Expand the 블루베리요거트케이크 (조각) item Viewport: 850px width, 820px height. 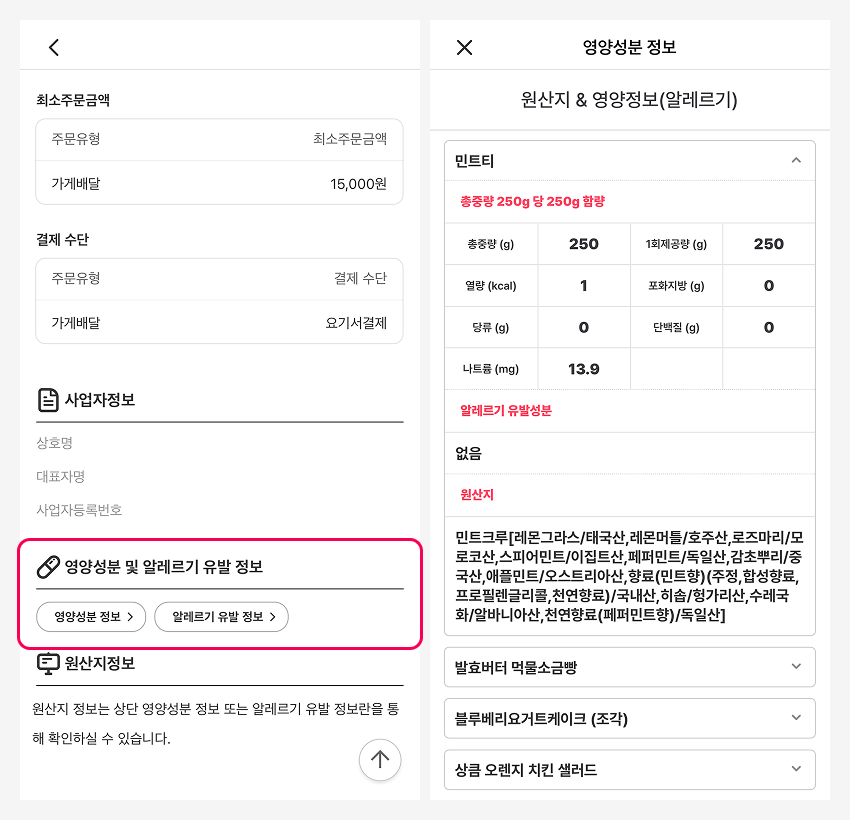click(629, 719)
